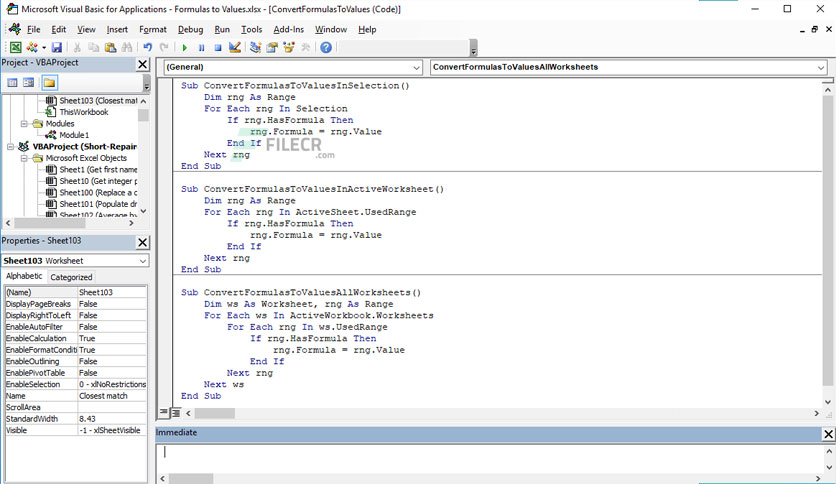Open Find with the binoculars icon

[x=127, y=47]
